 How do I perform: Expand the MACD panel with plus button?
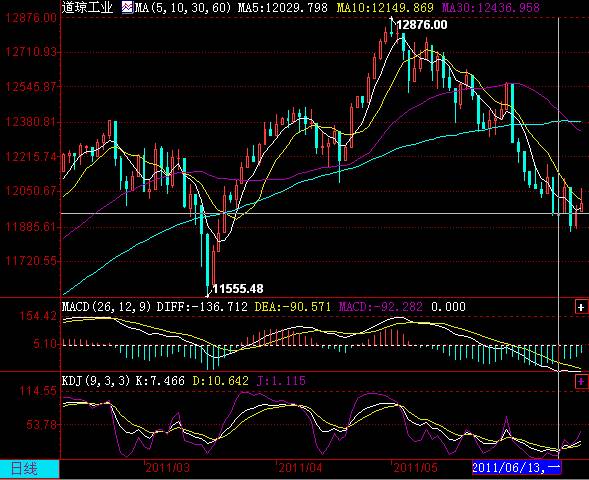point(581,307)
